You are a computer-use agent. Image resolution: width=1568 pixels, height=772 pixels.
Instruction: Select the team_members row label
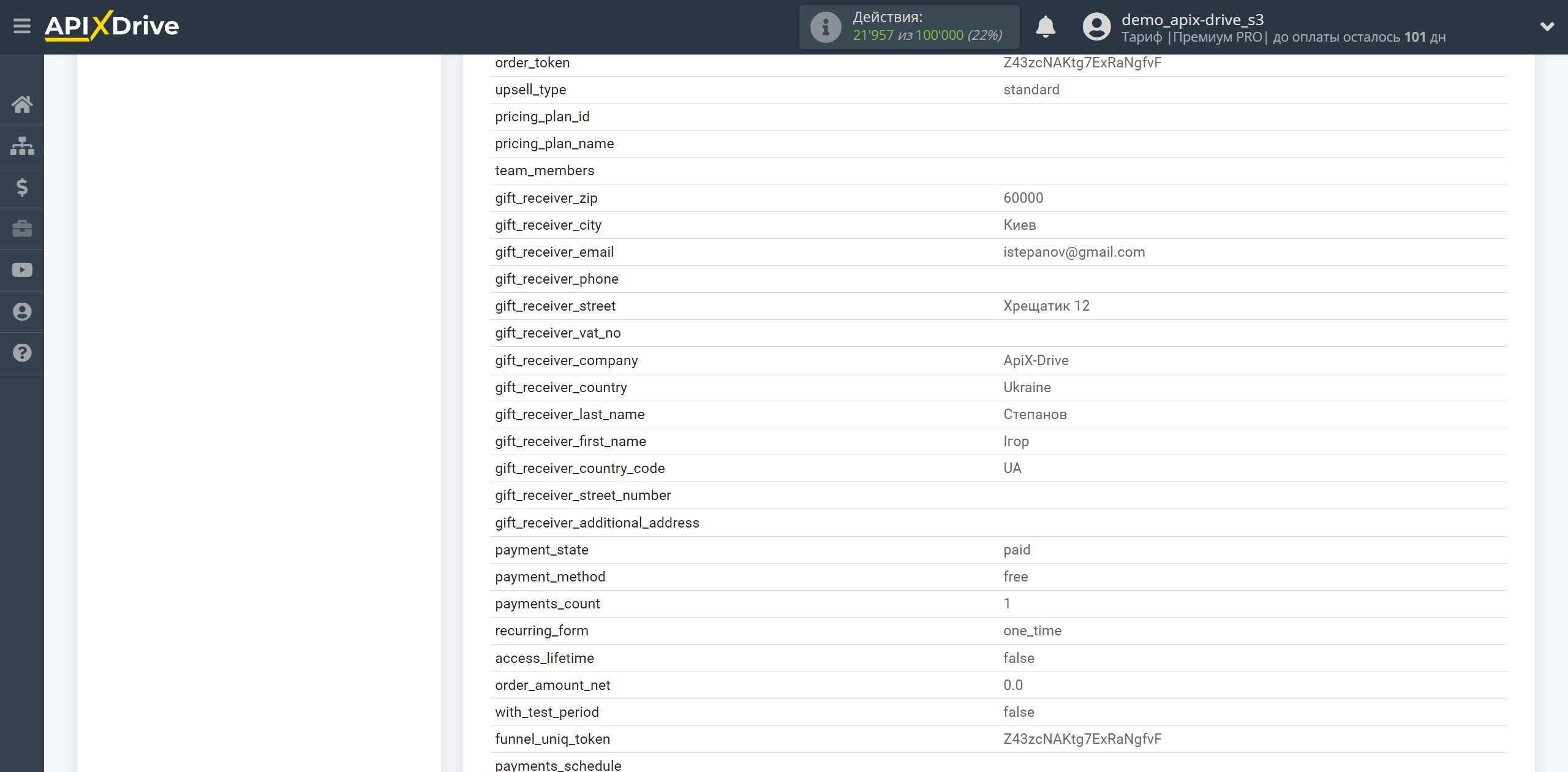pos(545,170)
